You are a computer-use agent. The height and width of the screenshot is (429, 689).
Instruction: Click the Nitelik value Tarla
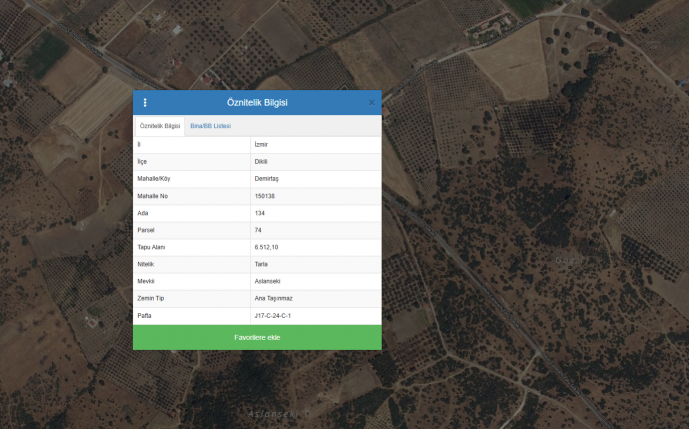tap(261, 264)
